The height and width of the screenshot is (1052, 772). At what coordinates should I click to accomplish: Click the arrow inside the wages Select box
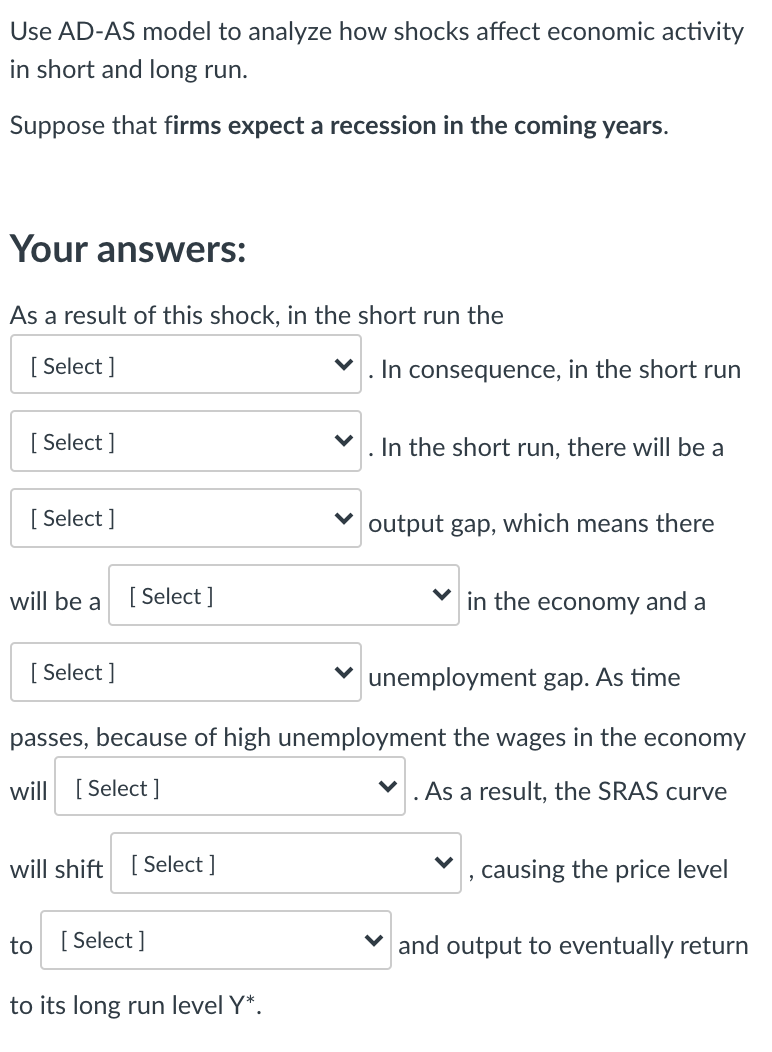(x=389, y=786)
